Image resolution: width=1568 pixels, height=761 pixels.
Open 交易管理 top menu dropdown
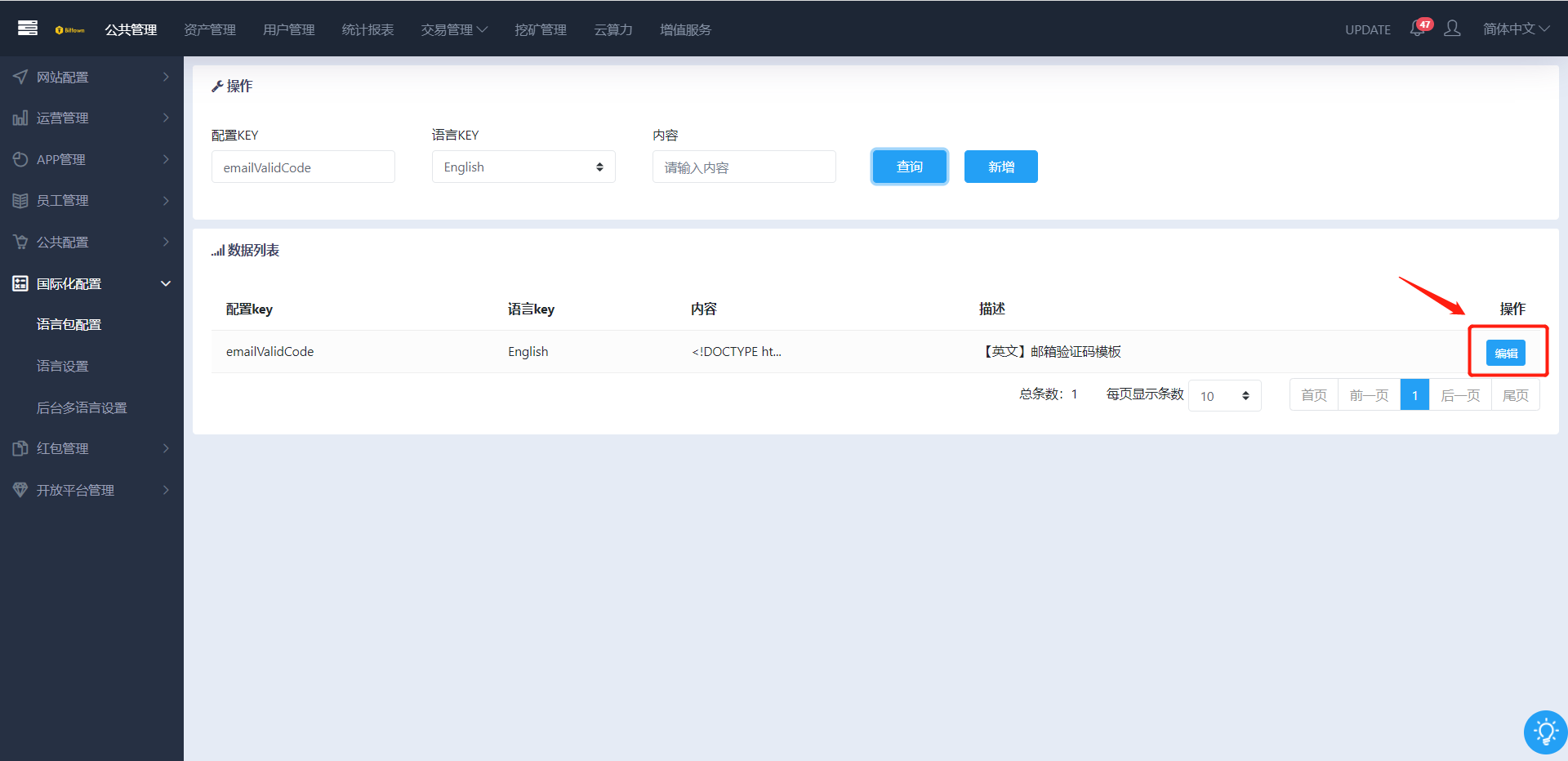(x=454, y=29)
